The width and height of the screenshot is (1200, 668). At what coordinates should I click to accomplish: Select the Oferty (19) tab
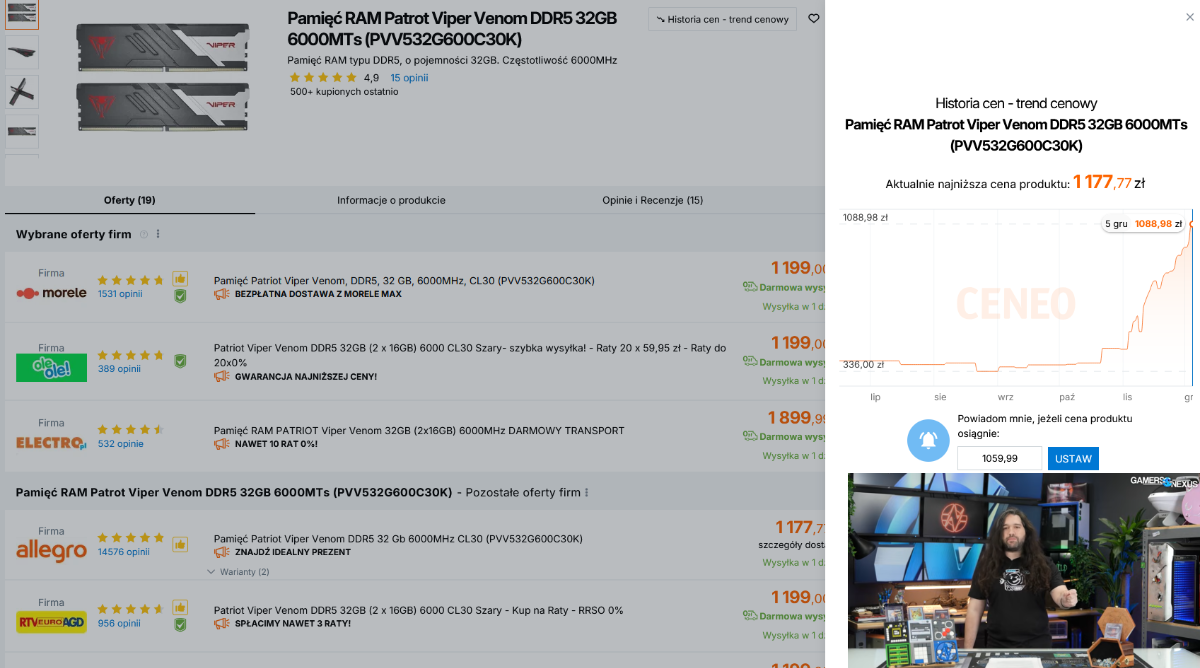click(x=129, y=200)
